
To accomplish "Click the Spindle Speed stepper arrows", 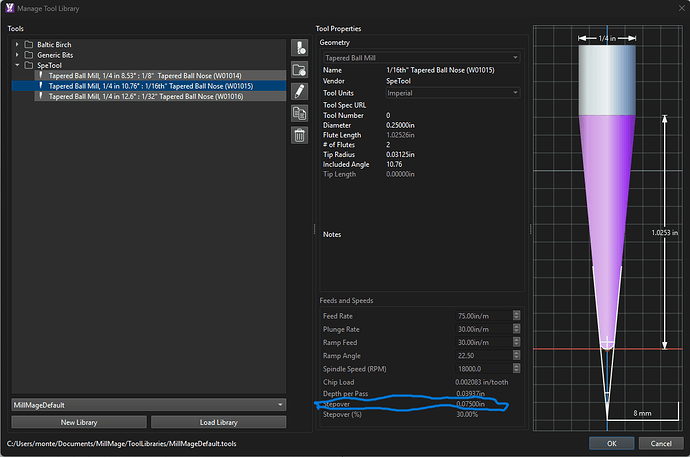I will (517, 369).
